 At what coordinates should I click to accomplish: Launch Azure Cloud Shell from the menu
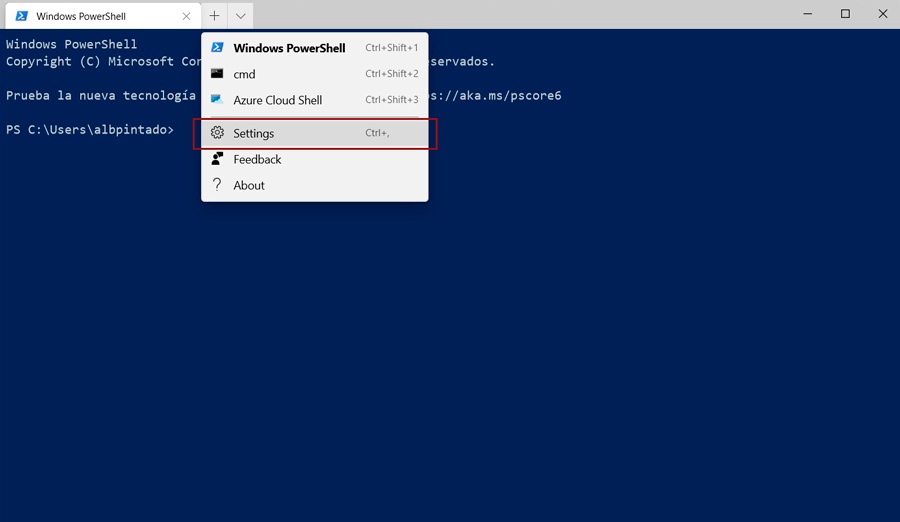(x=315, y=100)
